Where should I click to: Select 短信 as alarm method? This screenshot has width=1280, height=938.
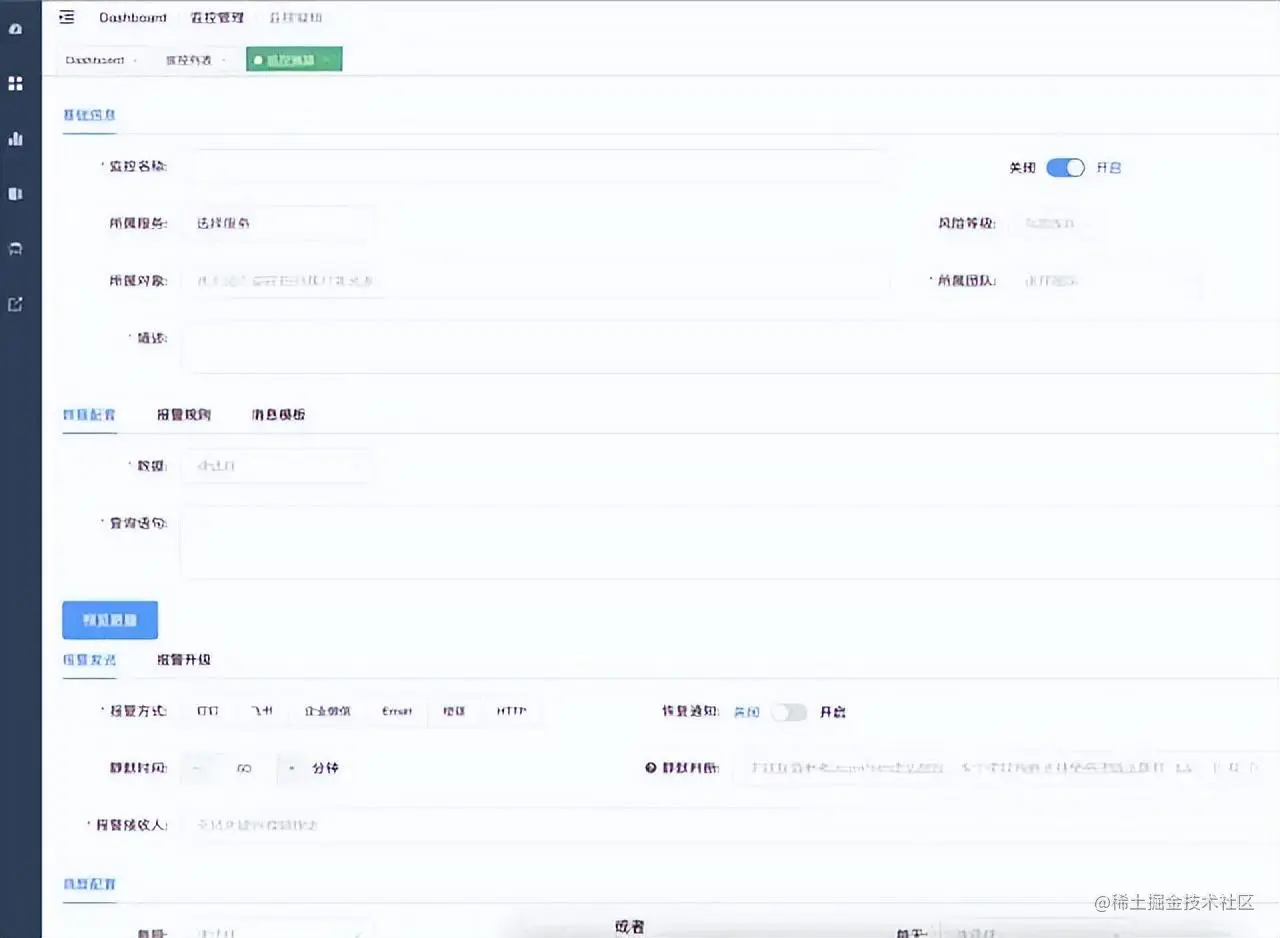click(x=454, y=711)
